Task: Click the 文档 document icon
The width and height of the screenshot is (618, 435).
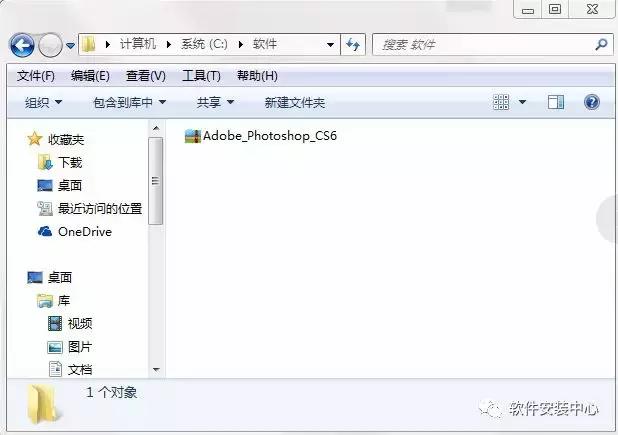Action: (x=55, y=369)
